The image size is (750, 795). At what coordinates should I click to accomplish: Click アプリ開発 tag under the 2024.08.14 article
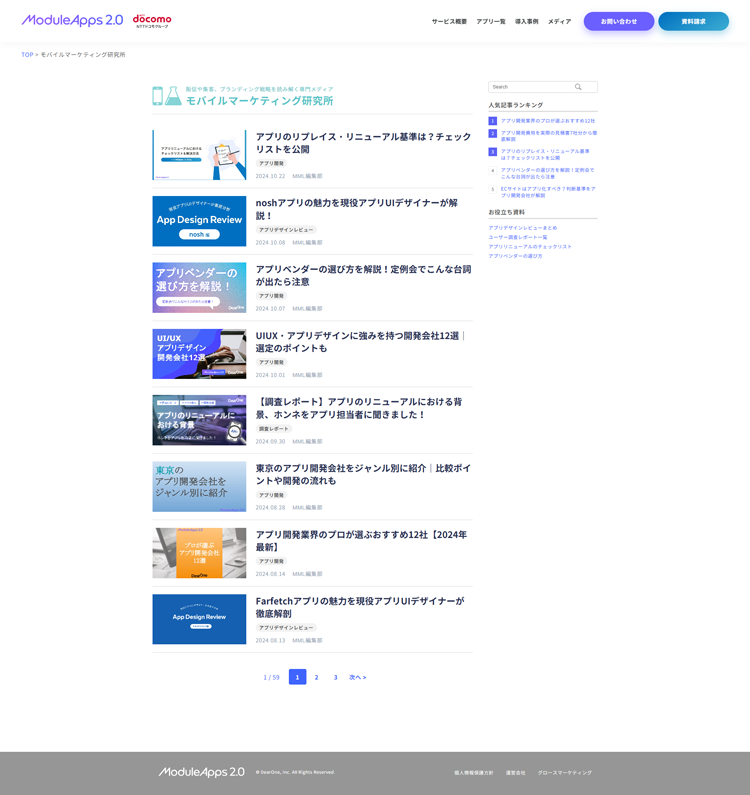(271, 561)
